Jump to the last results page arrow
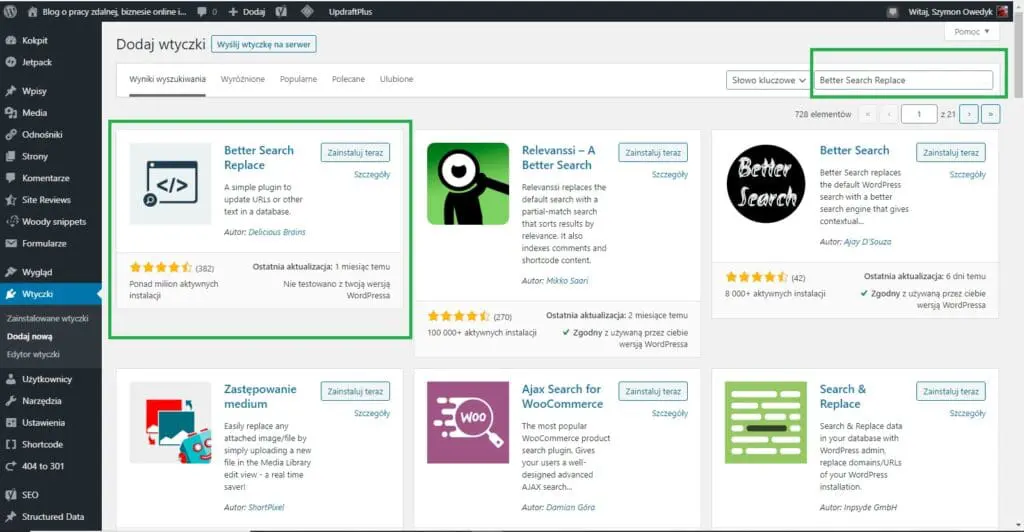 pyautogui.click(x=991, y=114)
